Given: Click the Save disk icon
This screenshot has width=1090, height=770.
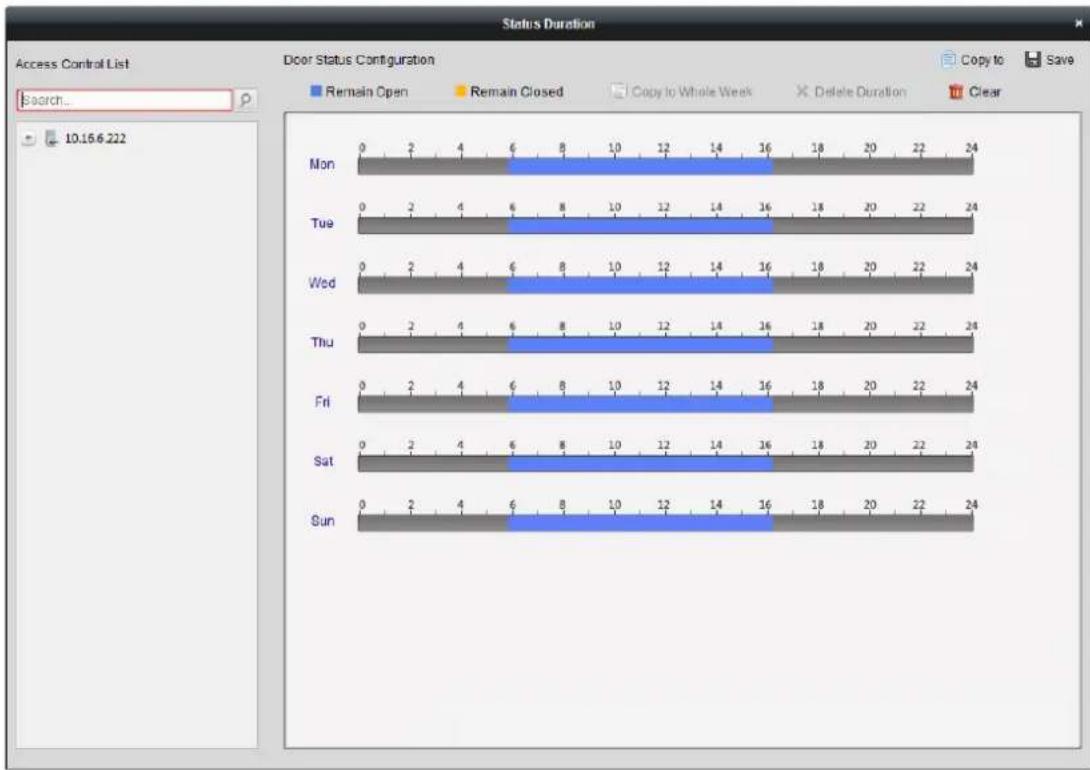Looking at the screenshot, I should pos(1033,60).
